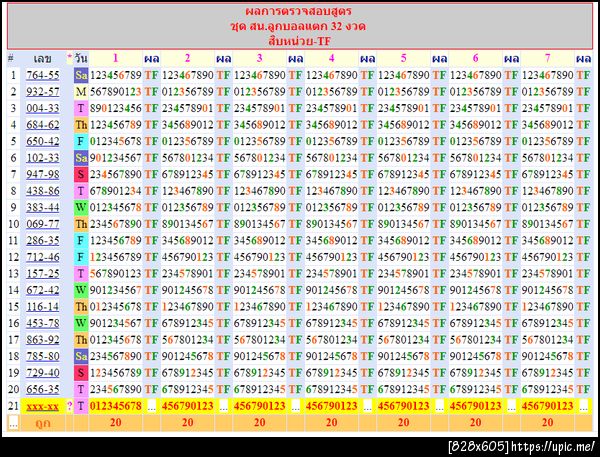600x457 pixels.
Task: Click 456790123 in row 12 column 3
Action: [x=259, y=257]
